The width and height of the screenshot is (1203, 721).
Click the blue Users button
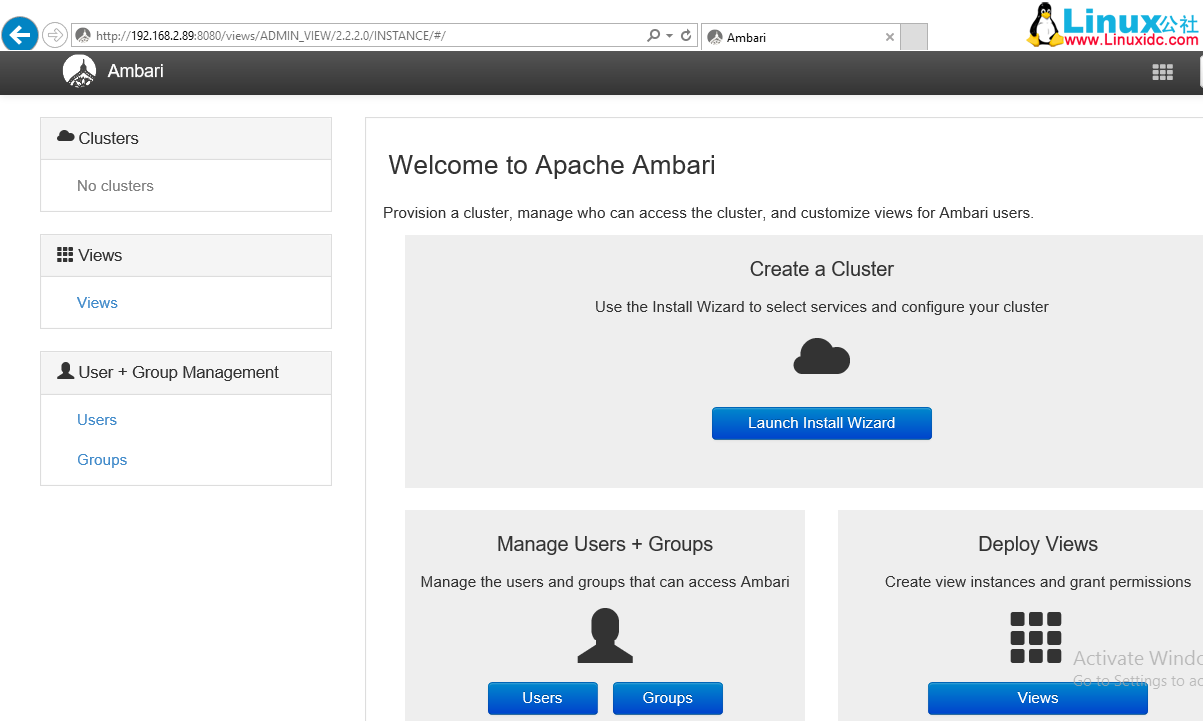542,698
